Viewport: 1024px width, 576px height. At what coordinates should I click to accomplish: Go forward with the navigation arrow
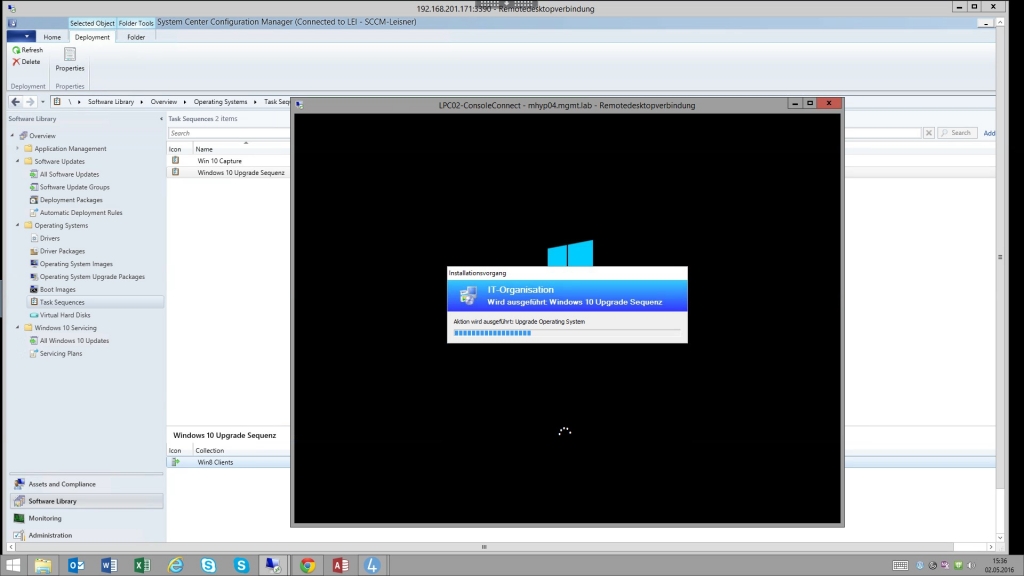click(29, 102)
